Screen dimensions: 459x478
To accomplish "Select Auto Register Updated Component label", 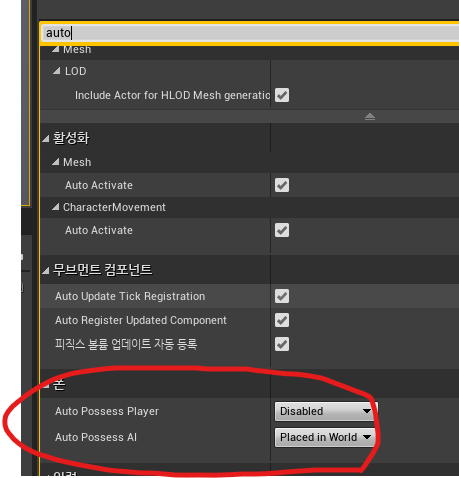I will click(141, 320).
